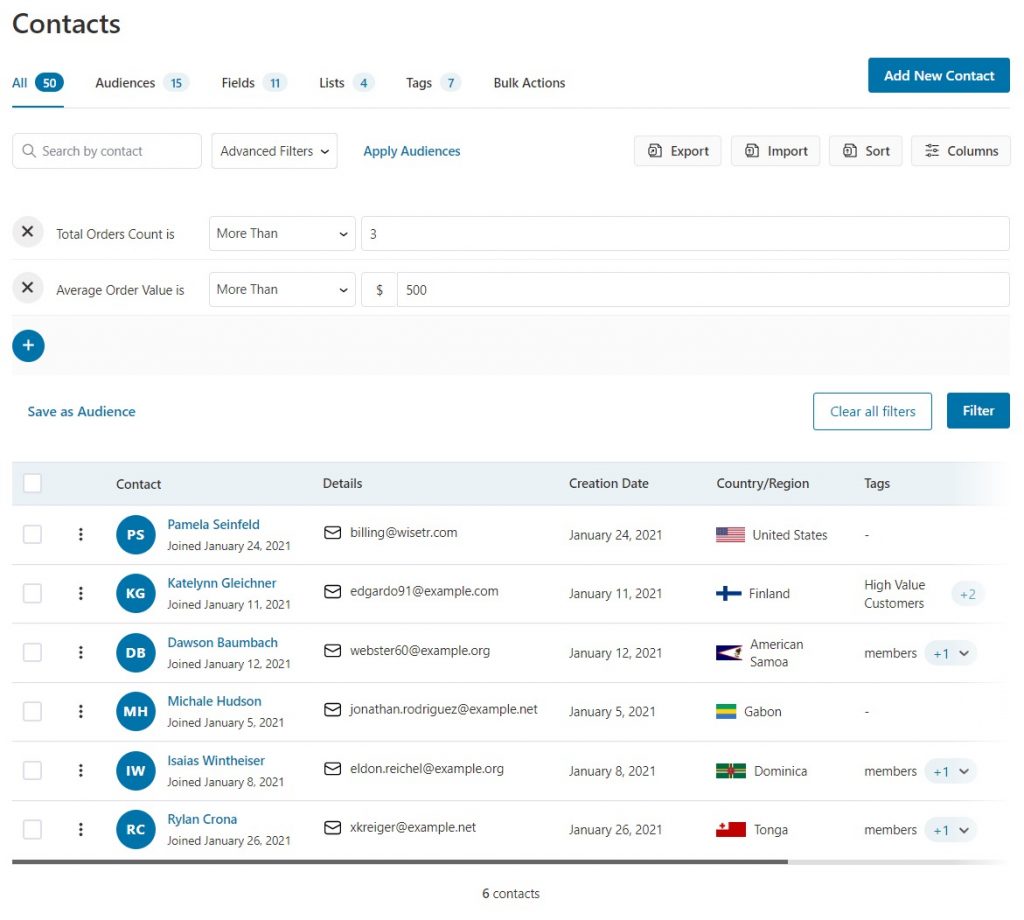Click the envelope icon next to xkreiger@example.net
Screen dimensions: 1024x920
[332, 828]
